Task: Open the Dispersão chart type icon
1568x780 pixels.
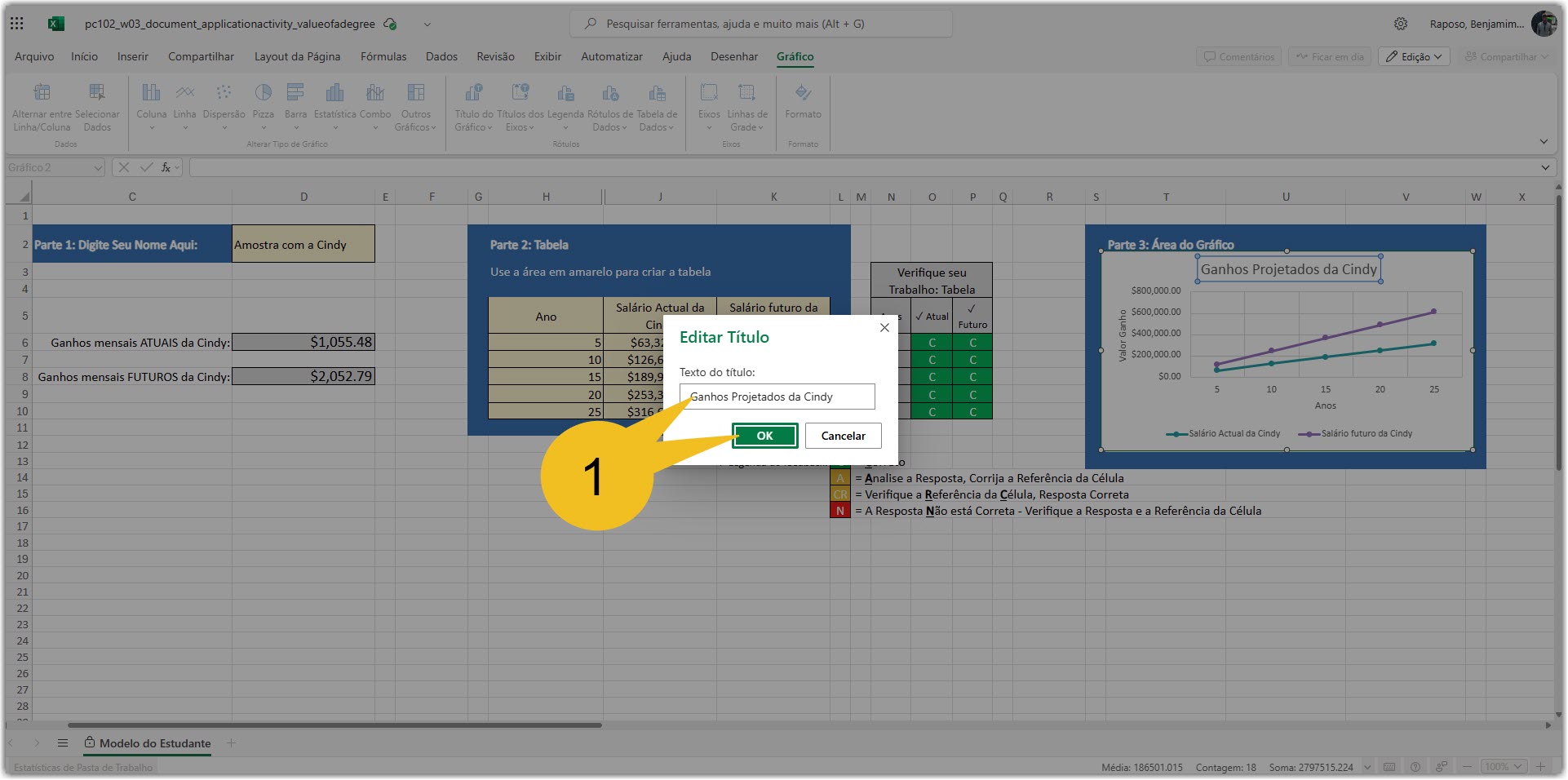Action: tap(224, 92)
